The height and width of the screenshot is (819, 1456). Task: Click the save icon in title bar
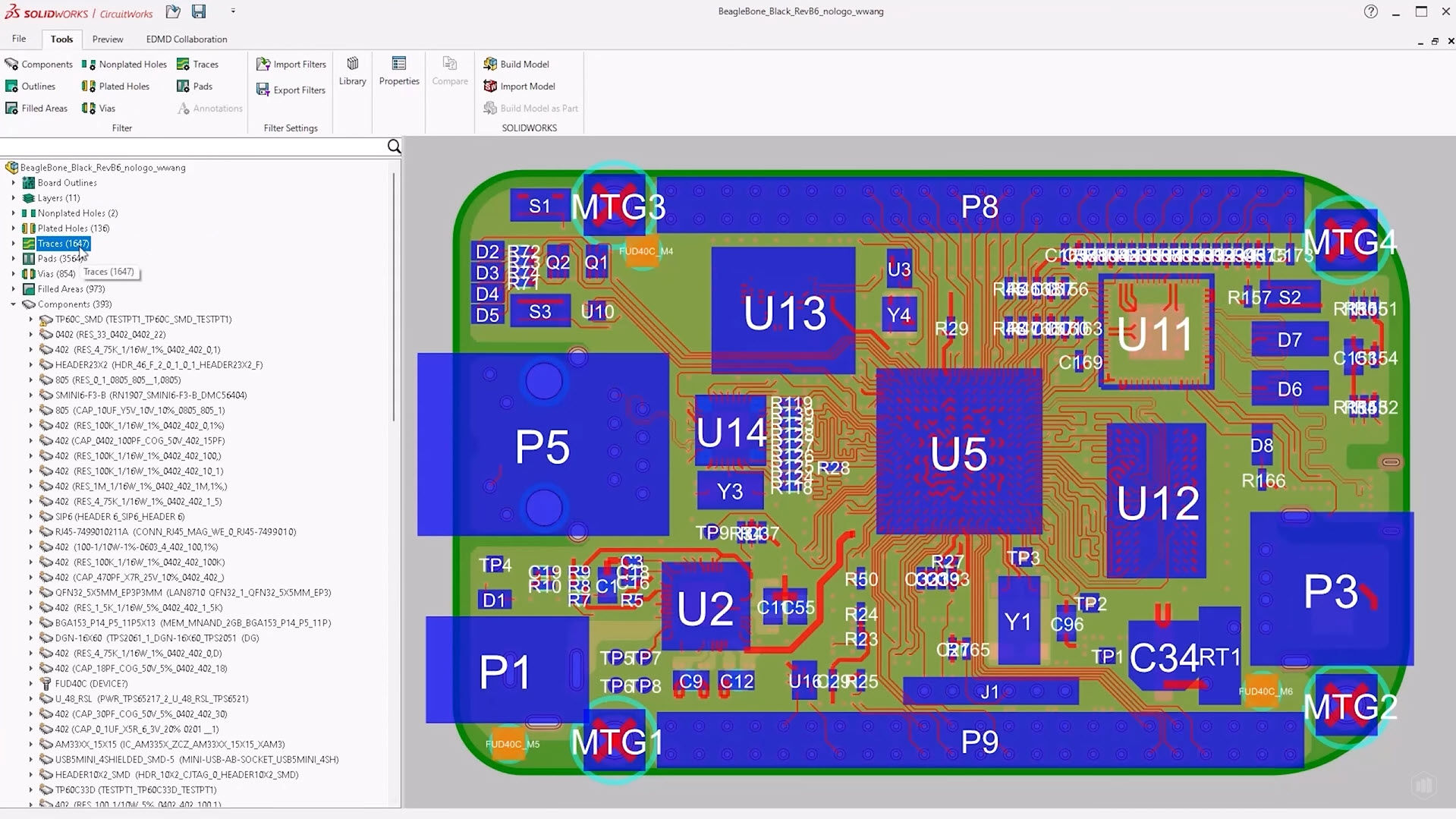(199, 11)
